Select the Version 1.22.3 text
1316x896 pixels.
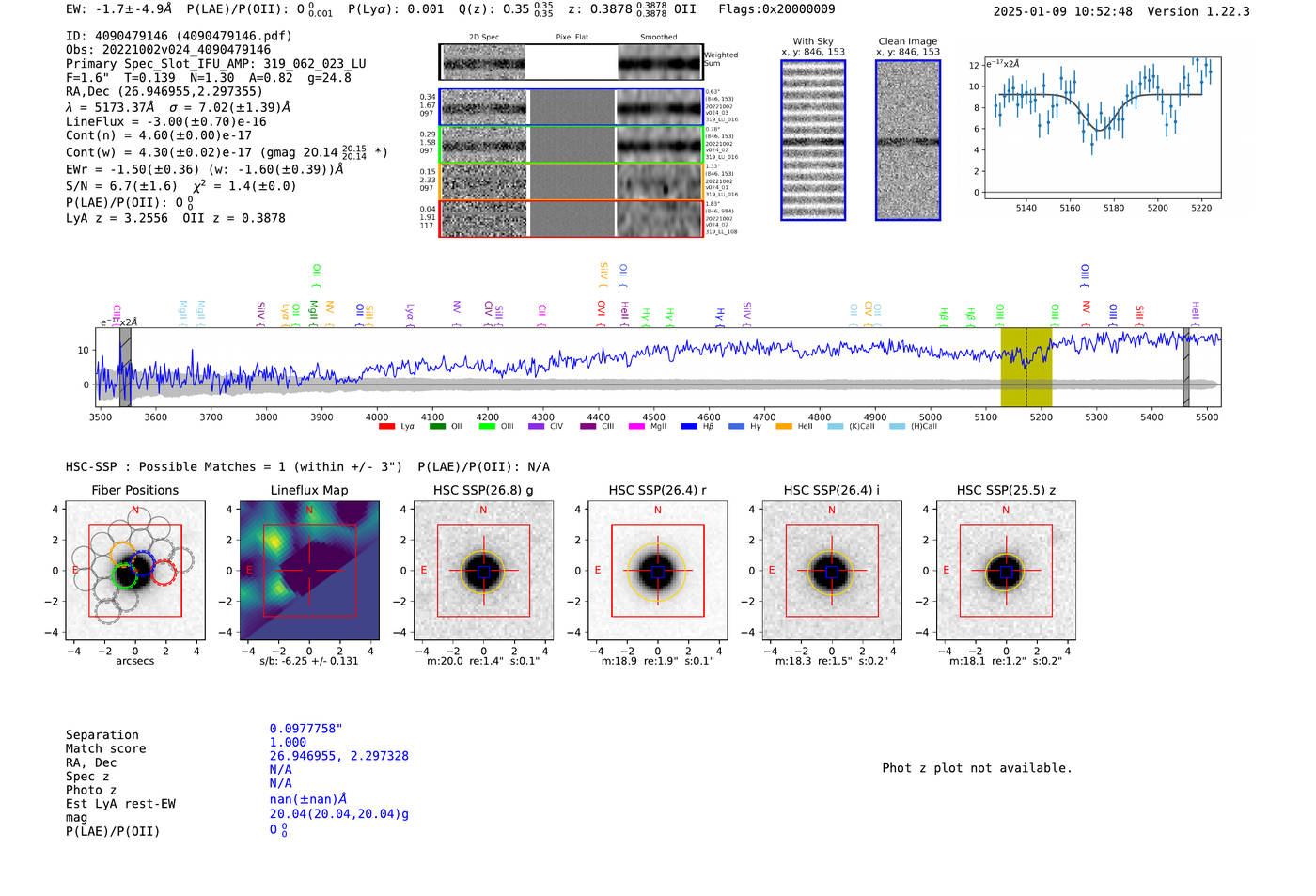coord(1198,11)
